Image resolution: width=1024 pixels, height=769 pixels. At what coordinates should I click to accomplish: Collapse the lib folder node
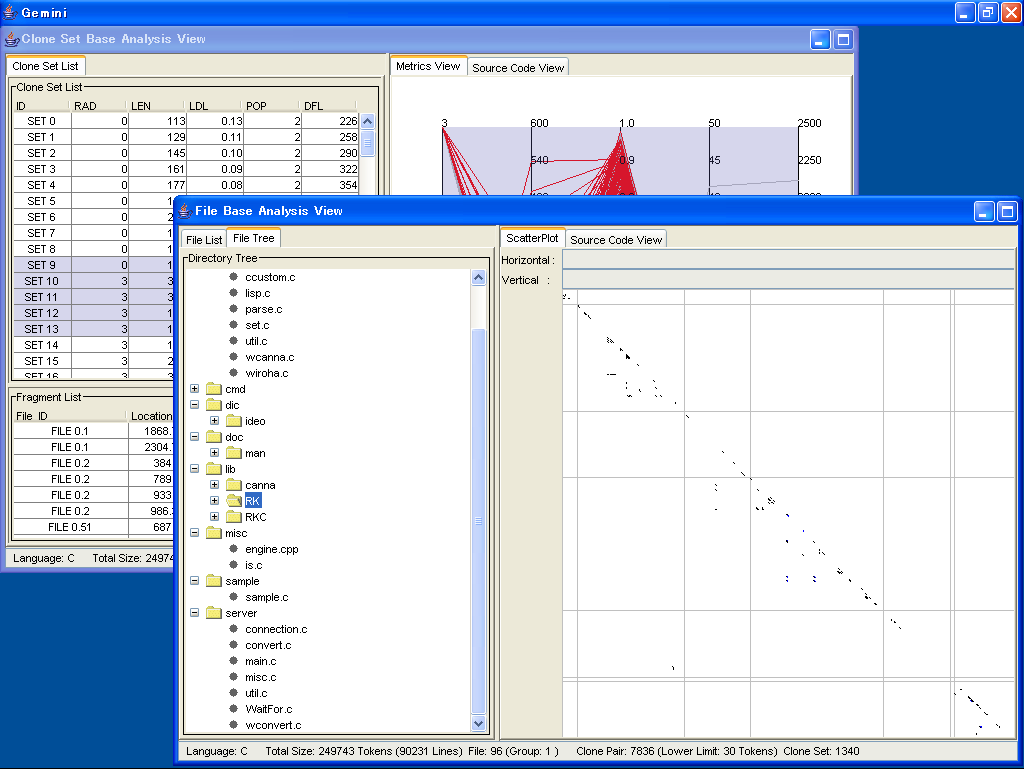[194, 469]
